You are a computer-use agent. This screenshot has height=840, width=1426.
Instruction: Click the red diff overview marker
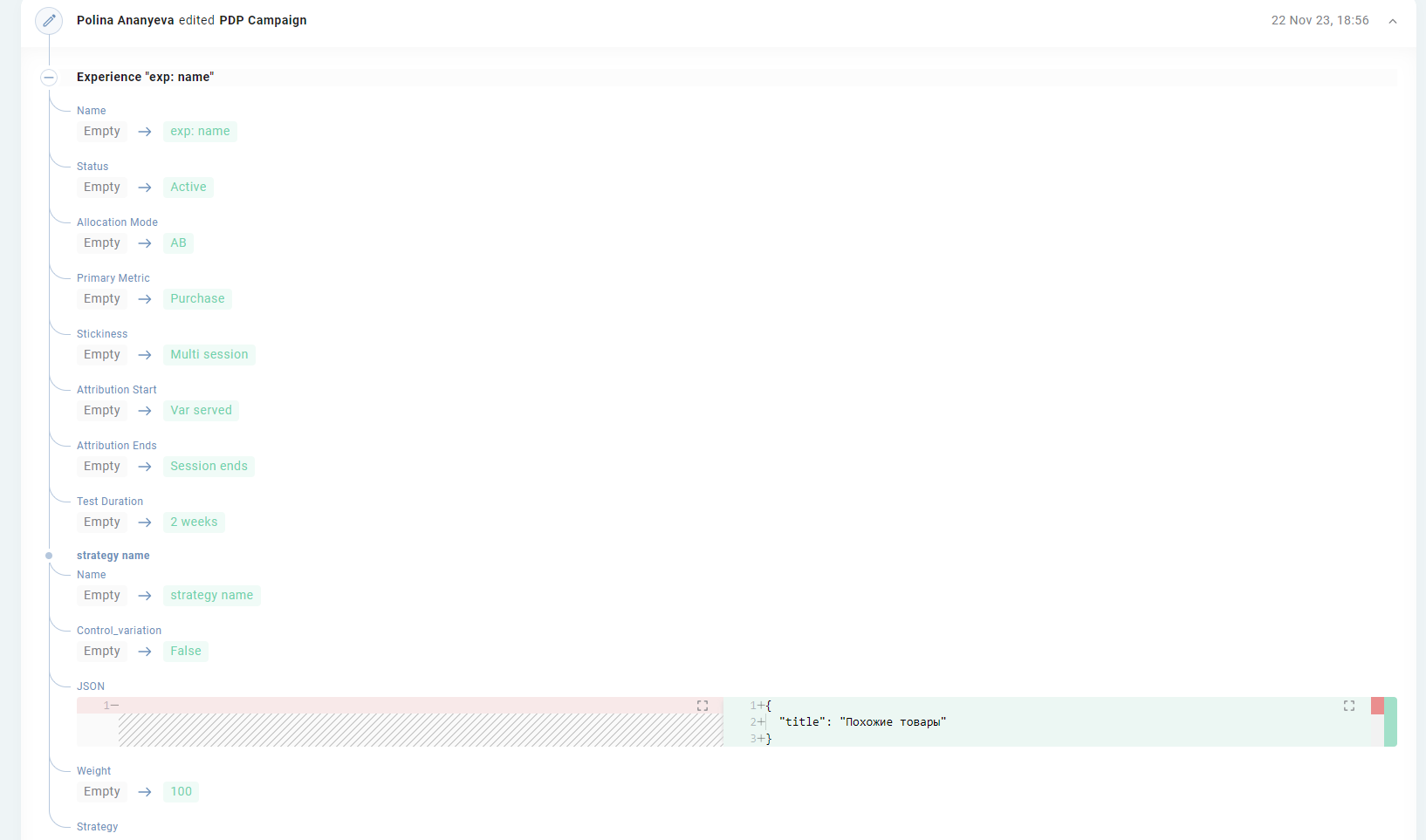1377,706
